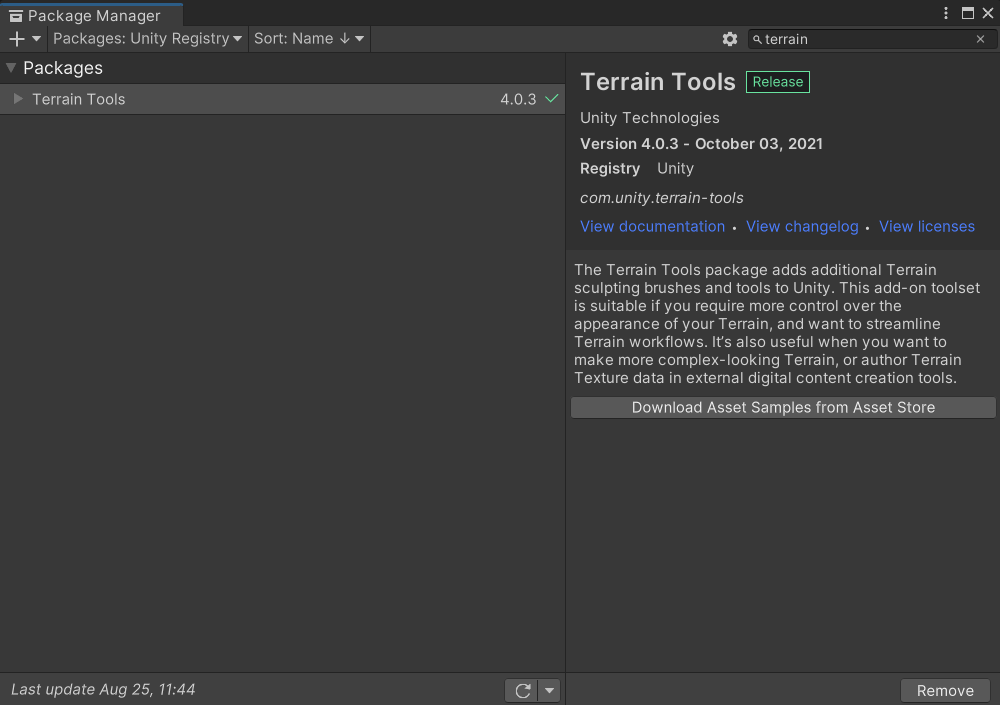
Task: Click the Release tag badge
Action: click(x=777, y=82)
